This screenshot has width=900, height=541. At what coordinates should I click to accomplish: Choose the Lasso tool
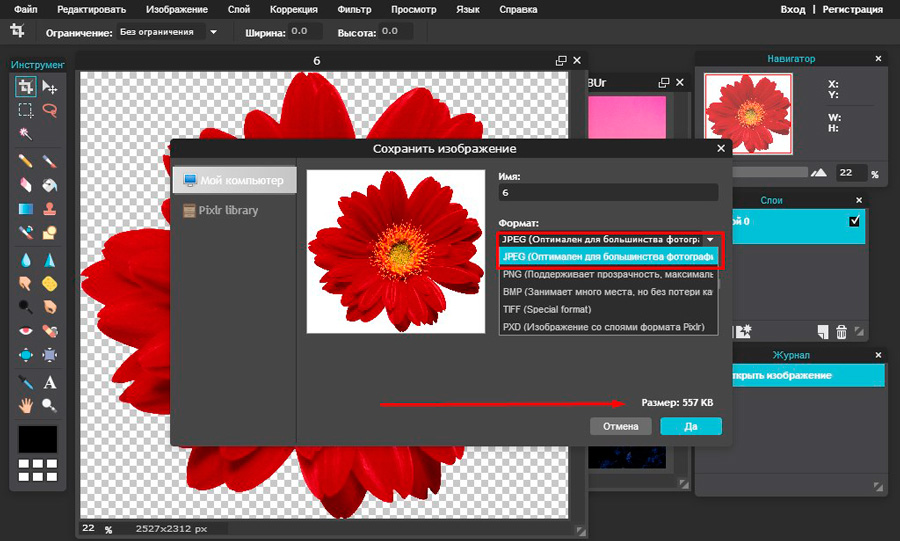[x=49, y=111]
